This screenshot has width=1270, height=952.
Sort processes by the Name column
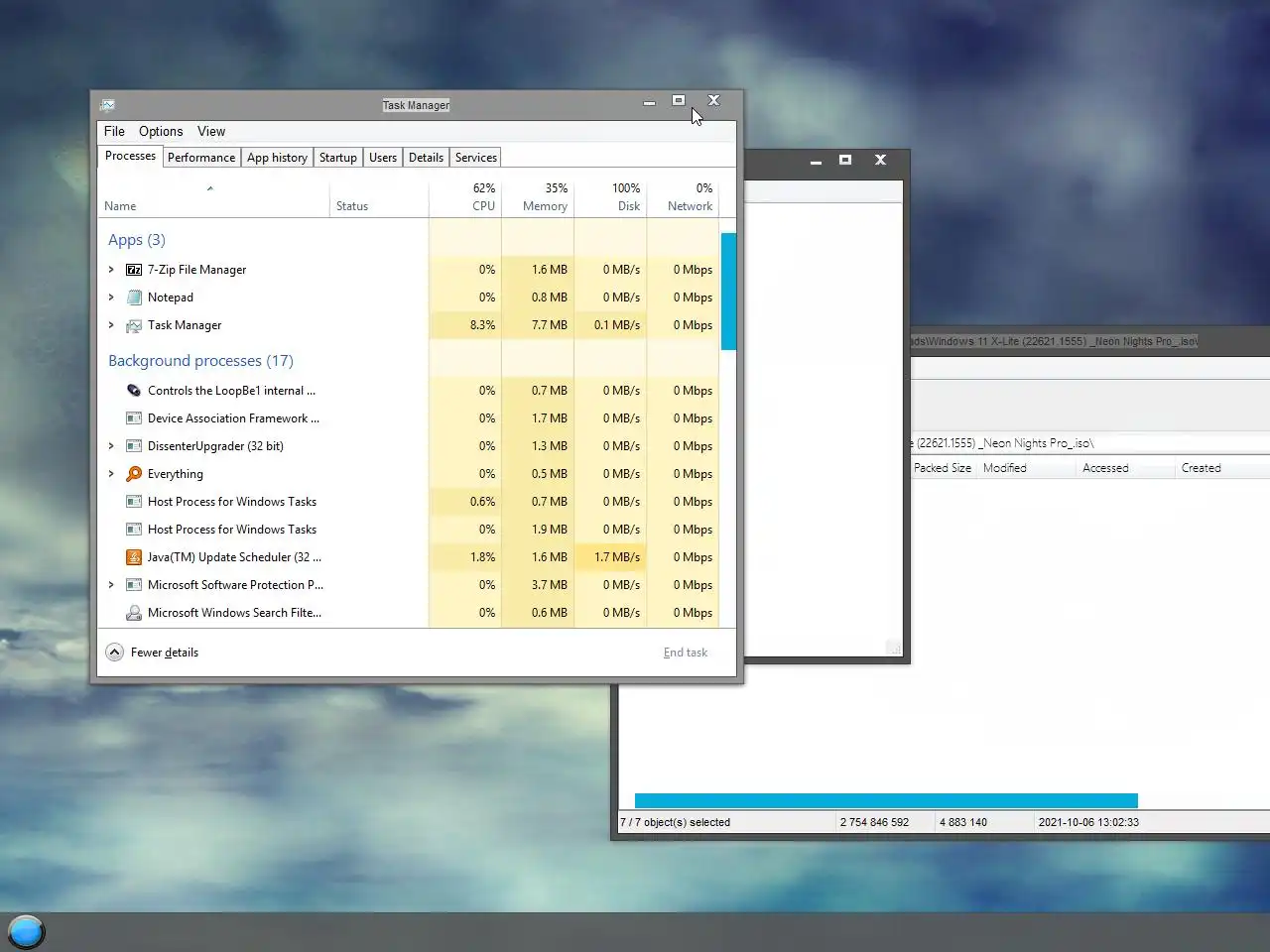point(213,197)
